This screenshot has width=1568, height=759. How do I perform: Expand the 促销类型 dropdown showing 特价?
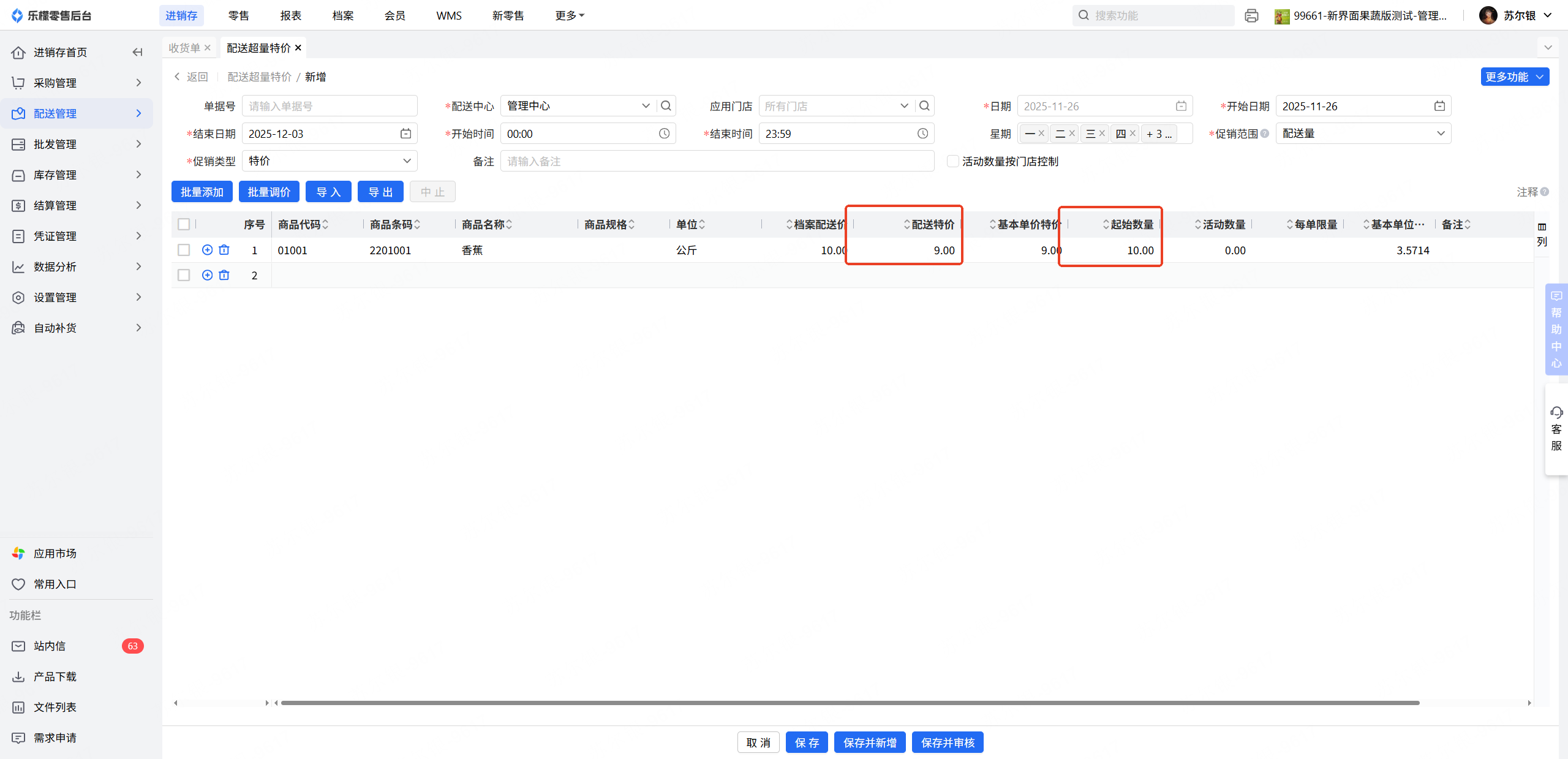tap(330, 161)
